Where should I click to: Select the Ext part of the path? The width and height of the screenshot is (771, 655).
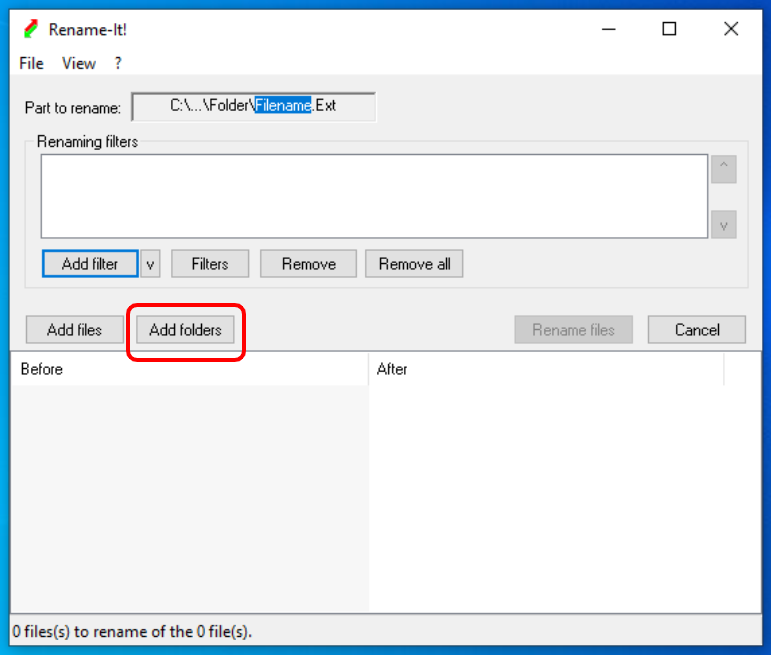point(326,105)
